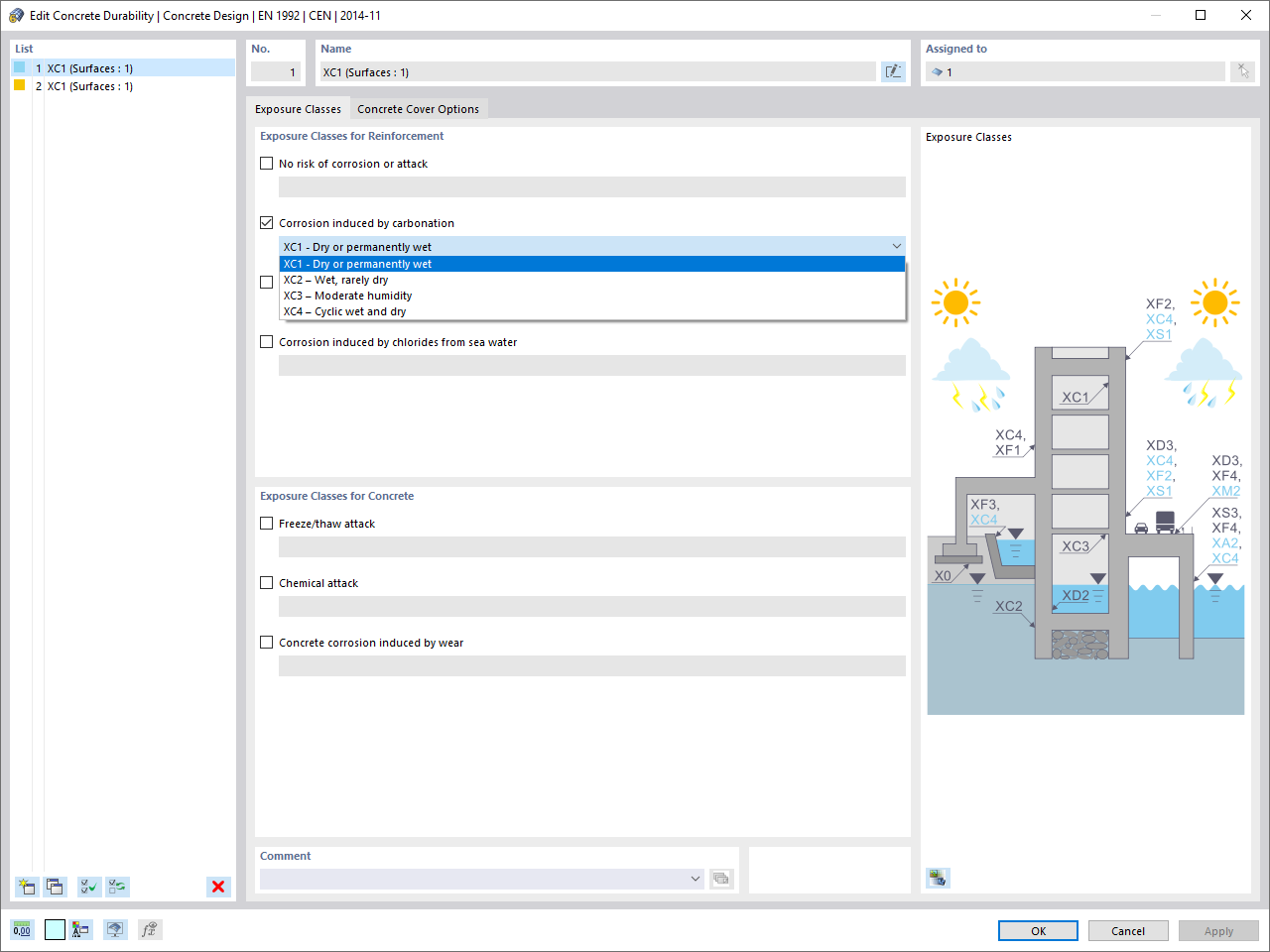1270x952 pixels.
Task: Click the Cancel button
Action: (1128, 931)
